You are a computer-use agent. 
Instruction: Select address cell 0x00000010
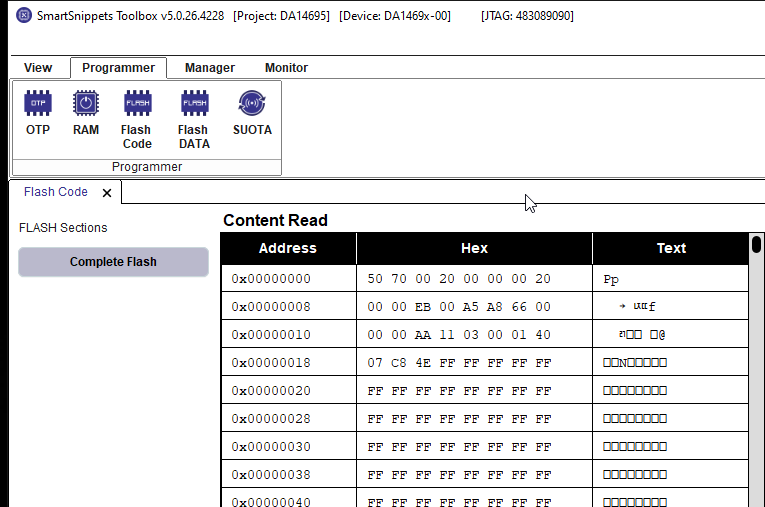[x=288, y=335]
